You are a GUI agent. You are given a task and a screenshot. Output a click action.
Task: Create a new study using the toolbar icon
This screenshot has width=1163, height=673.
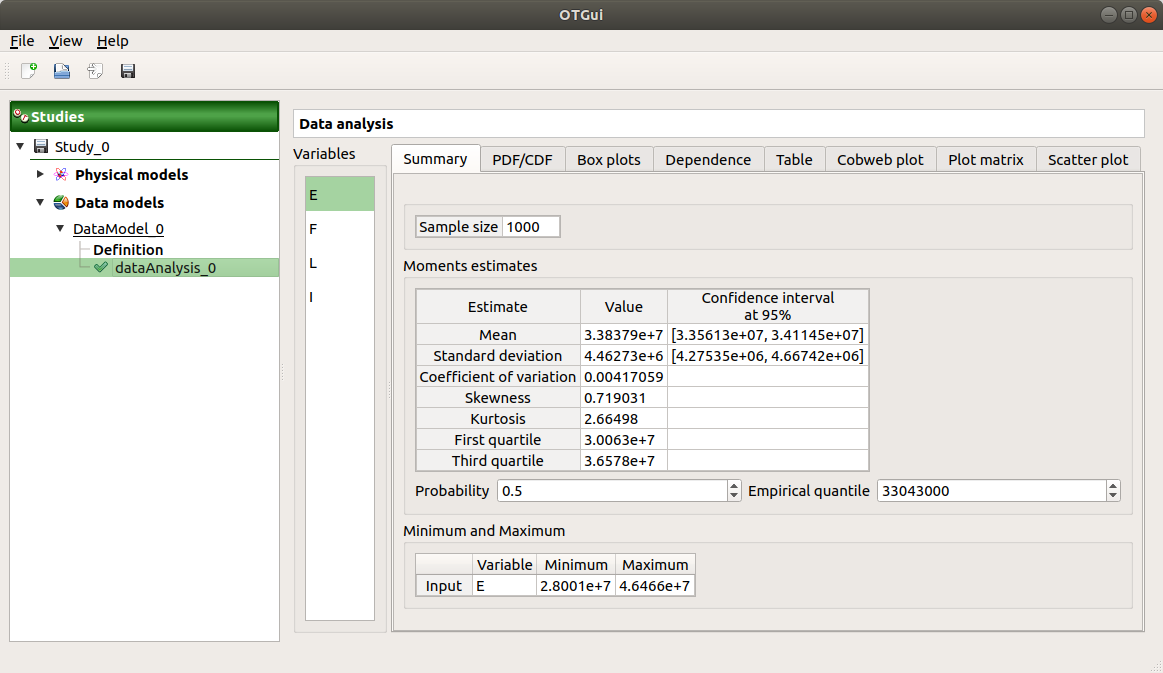27,70
